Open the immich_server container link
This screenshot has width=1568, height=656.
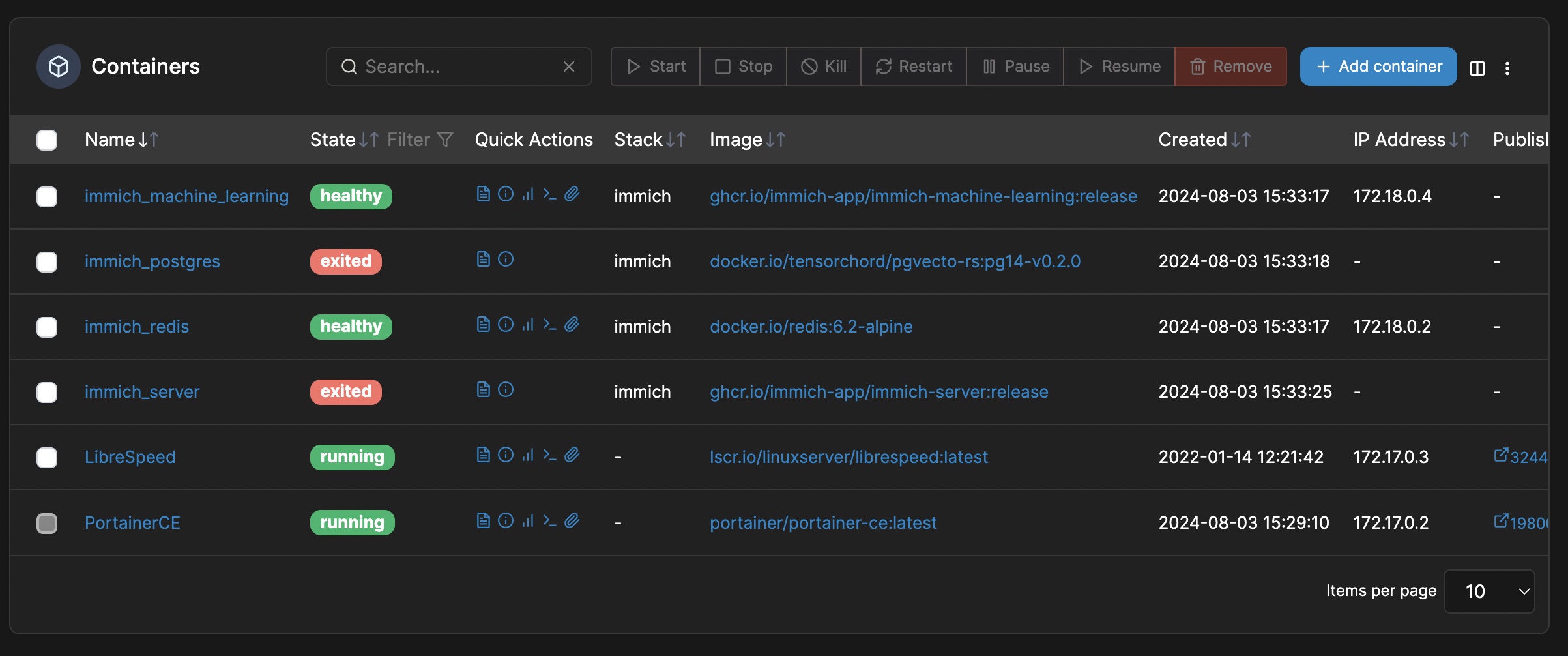(142, 392)
